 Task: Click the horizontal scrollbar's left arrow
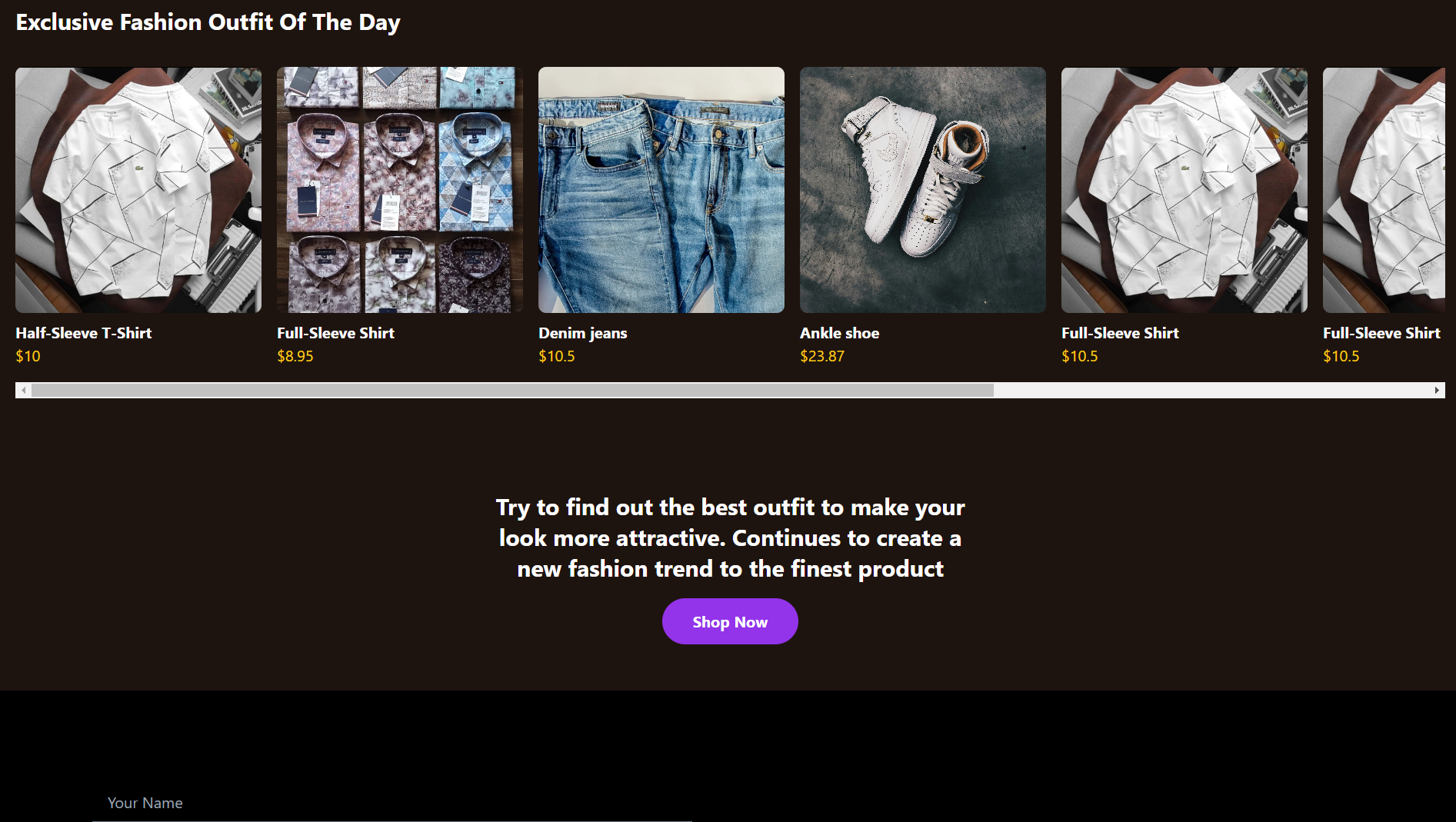pos(24,391)
